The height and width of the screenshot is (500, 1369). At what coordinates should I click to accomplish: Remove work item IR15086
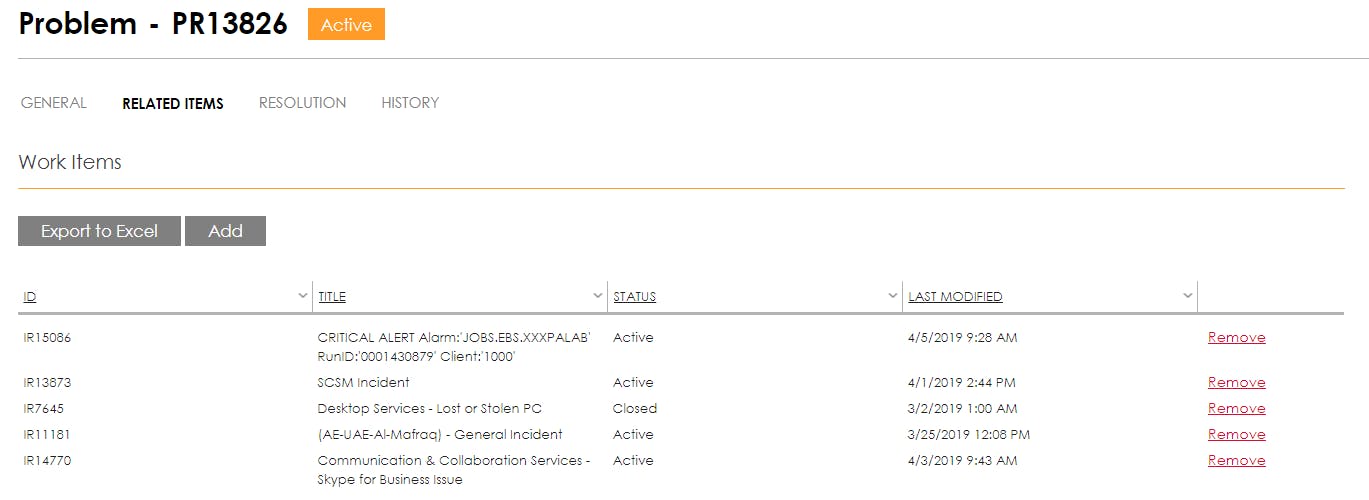(1236, 338)
